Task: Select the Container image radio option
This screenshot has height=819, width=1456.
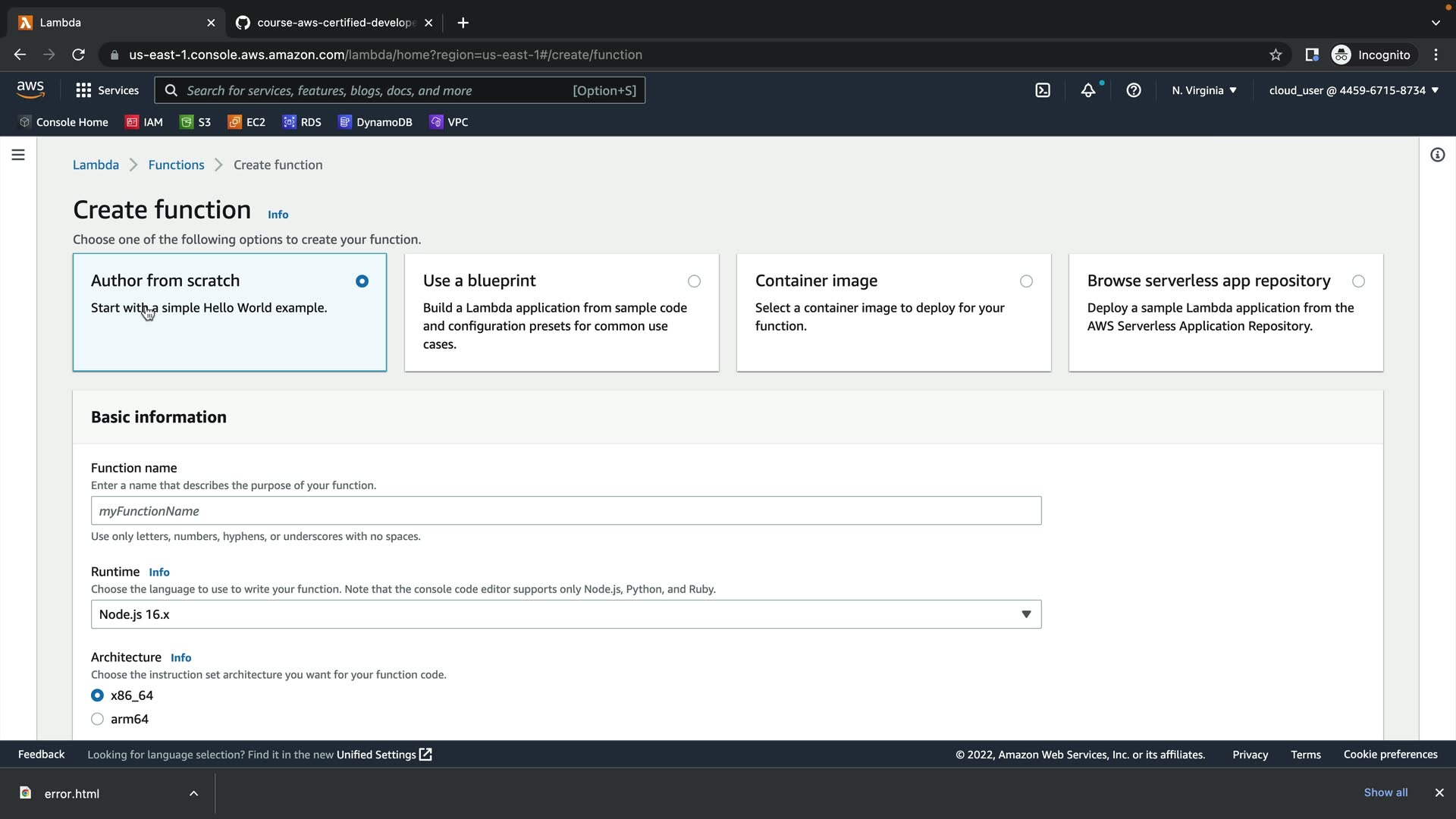Action: pyautogui.click(x=1026, y=281)
